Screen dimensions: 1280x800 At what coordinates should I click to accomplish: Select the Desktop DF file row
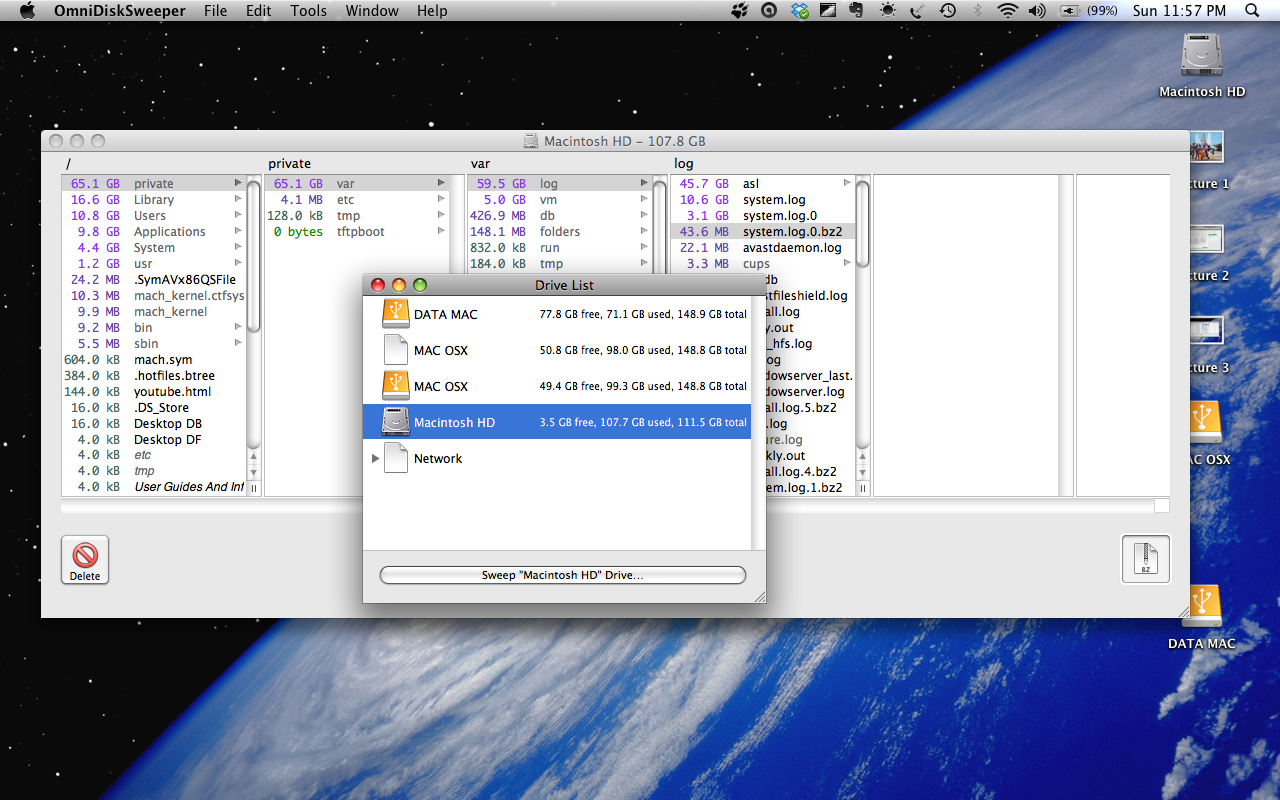tap(154, 439)
